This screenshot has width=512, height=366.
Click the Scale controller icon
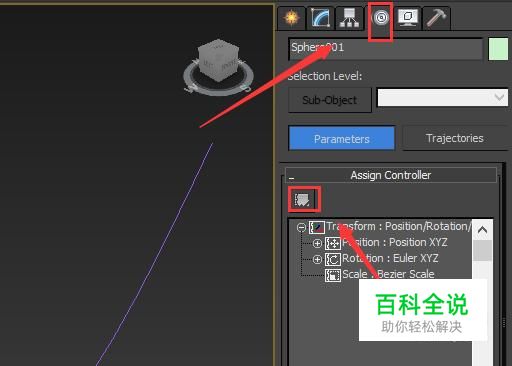click(x=333, y=275)
